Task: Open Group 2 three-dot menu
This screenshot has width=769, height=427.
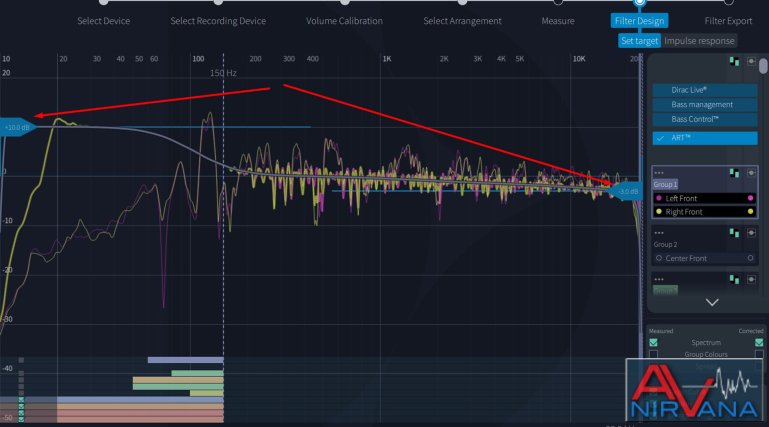Action: 660,232
